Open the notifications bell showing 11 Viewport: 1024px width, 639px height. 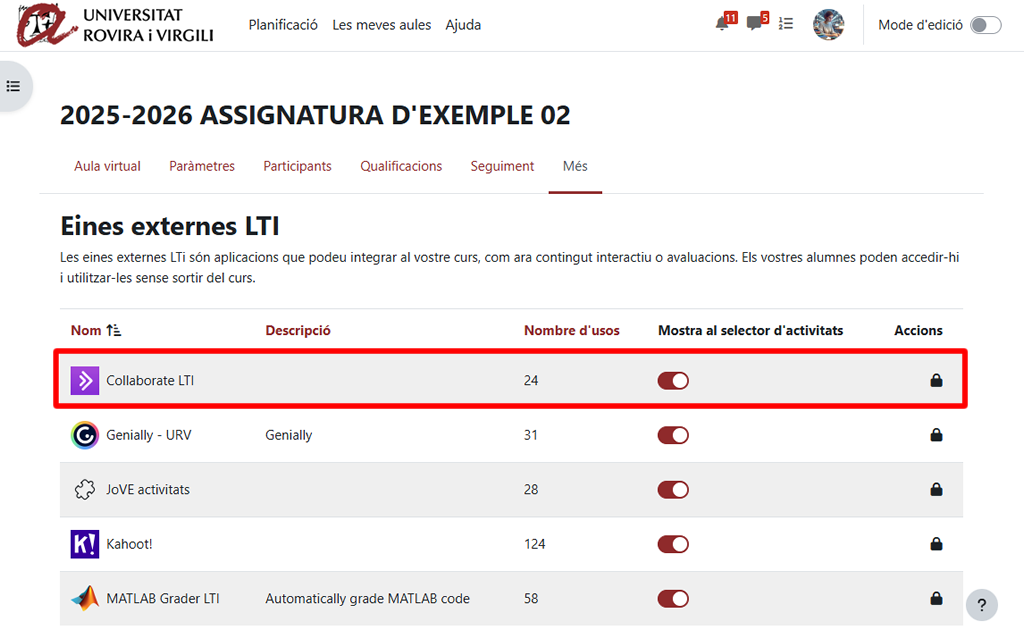point(722,25)
